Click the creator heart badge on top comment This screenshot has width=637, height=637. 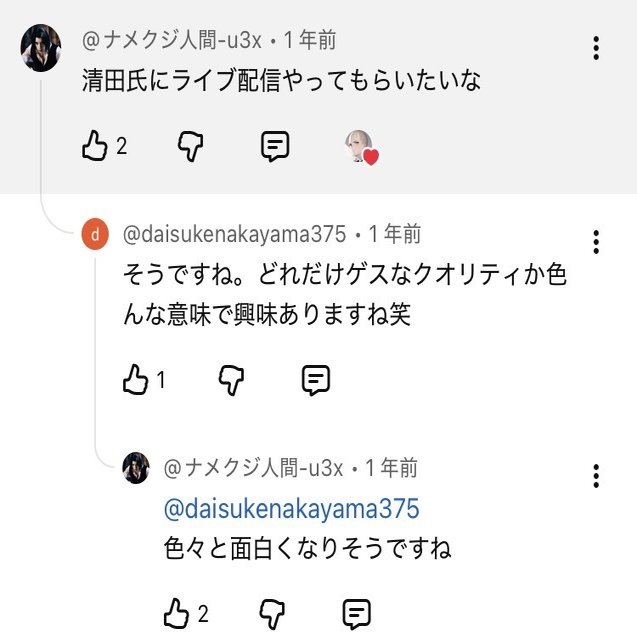(360, 147)
